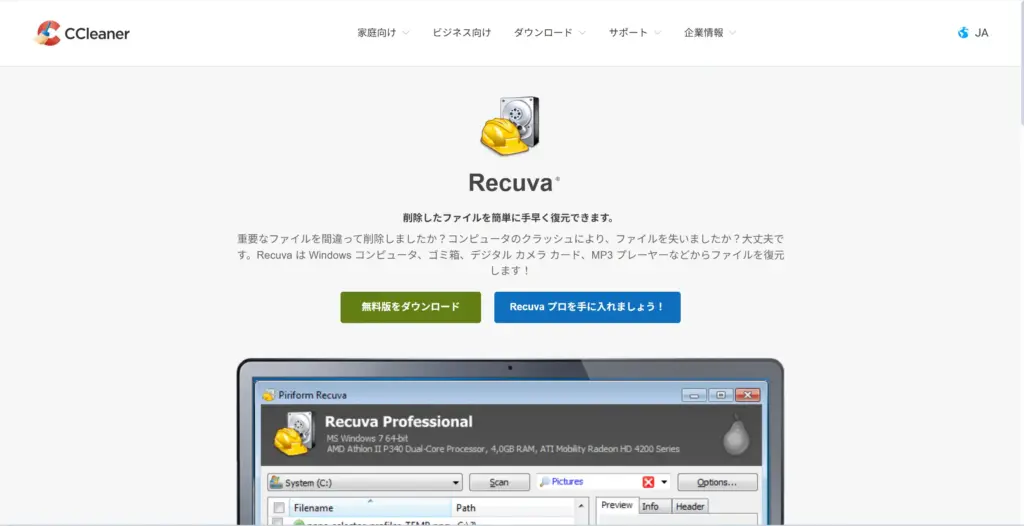1024x526 pixels.
Task: Click the Recuva Professional header hard hat icon
Action: pos(292,434)
